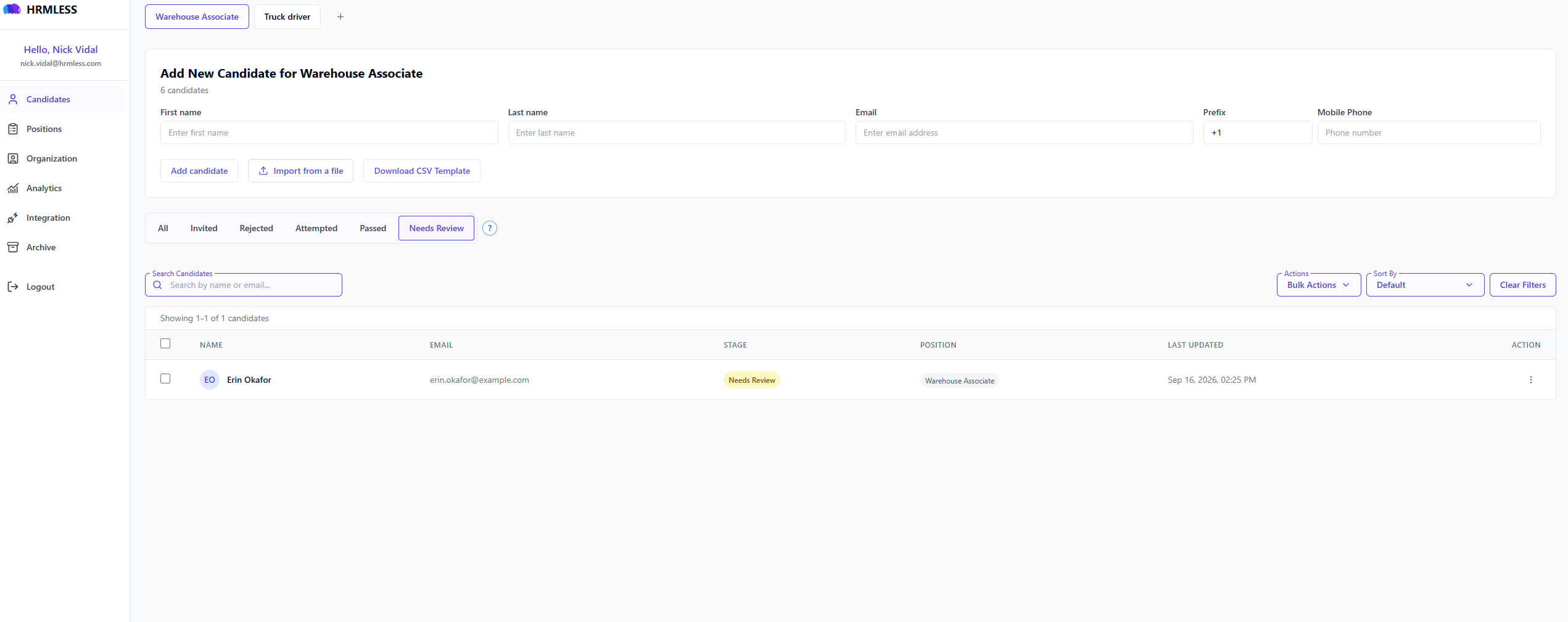Viewport: 1568px width, 622px height.
Task: Open the Archive section
Action: [x=62, y=247]
